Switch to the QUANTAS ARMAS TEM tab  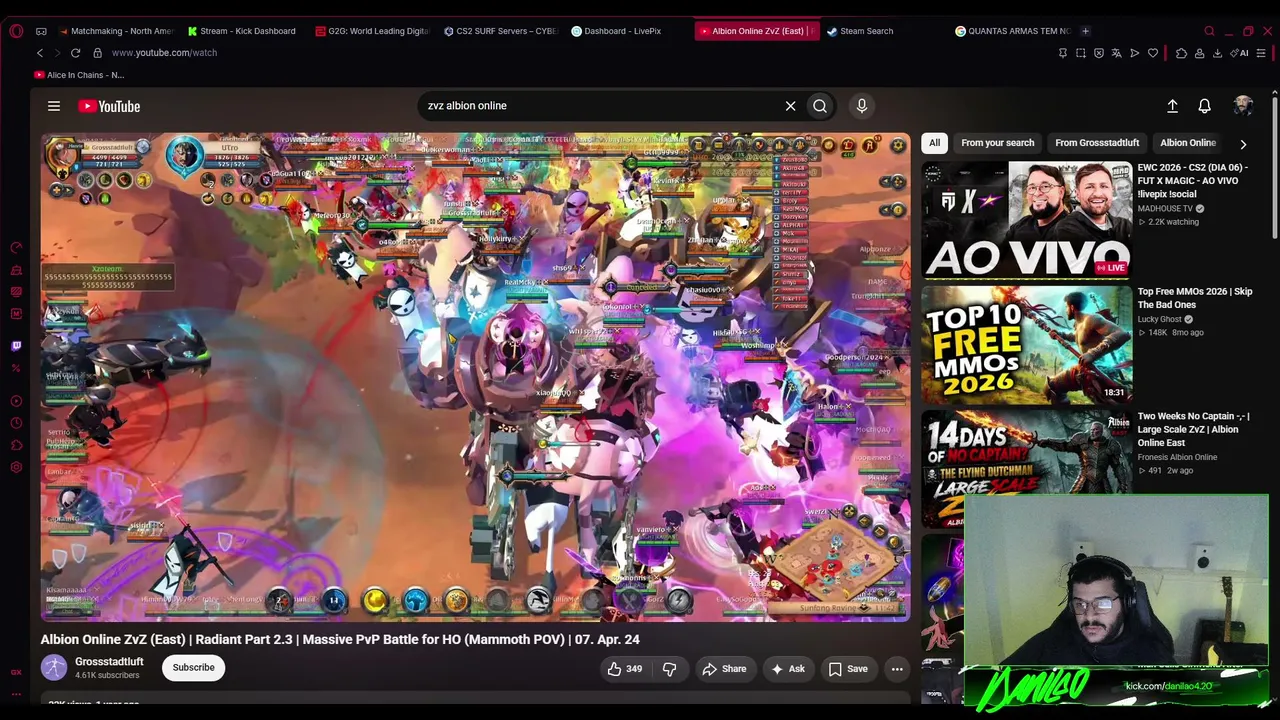(x=1012, y=31)
